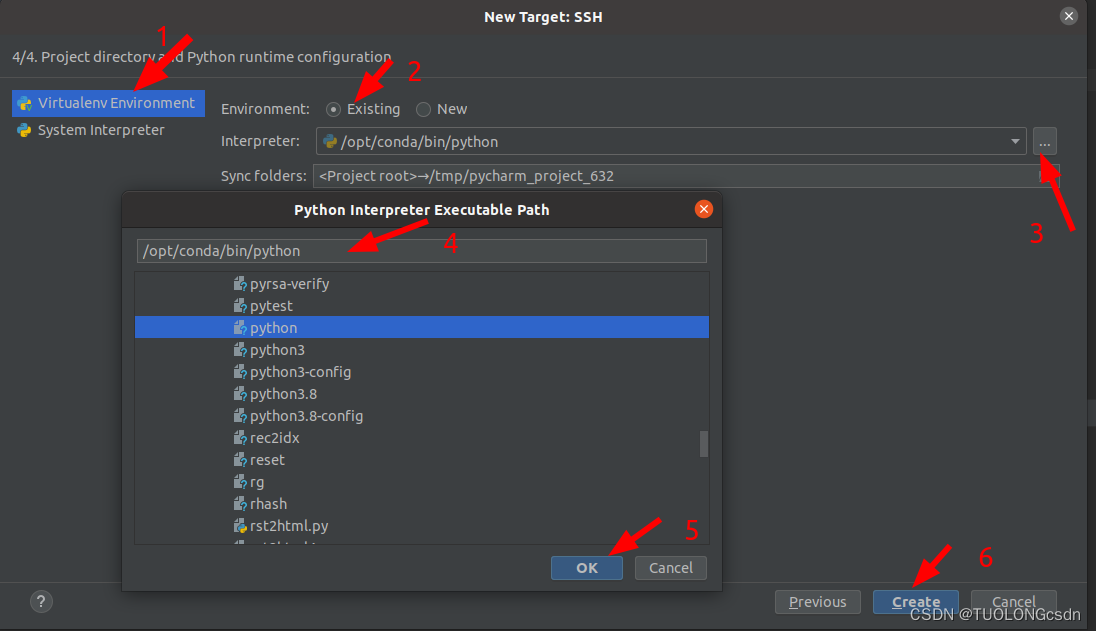Click the Python icon inside the Interpreter field
This screenshot has width=1096, height=631.
click(x=329, y=141)
